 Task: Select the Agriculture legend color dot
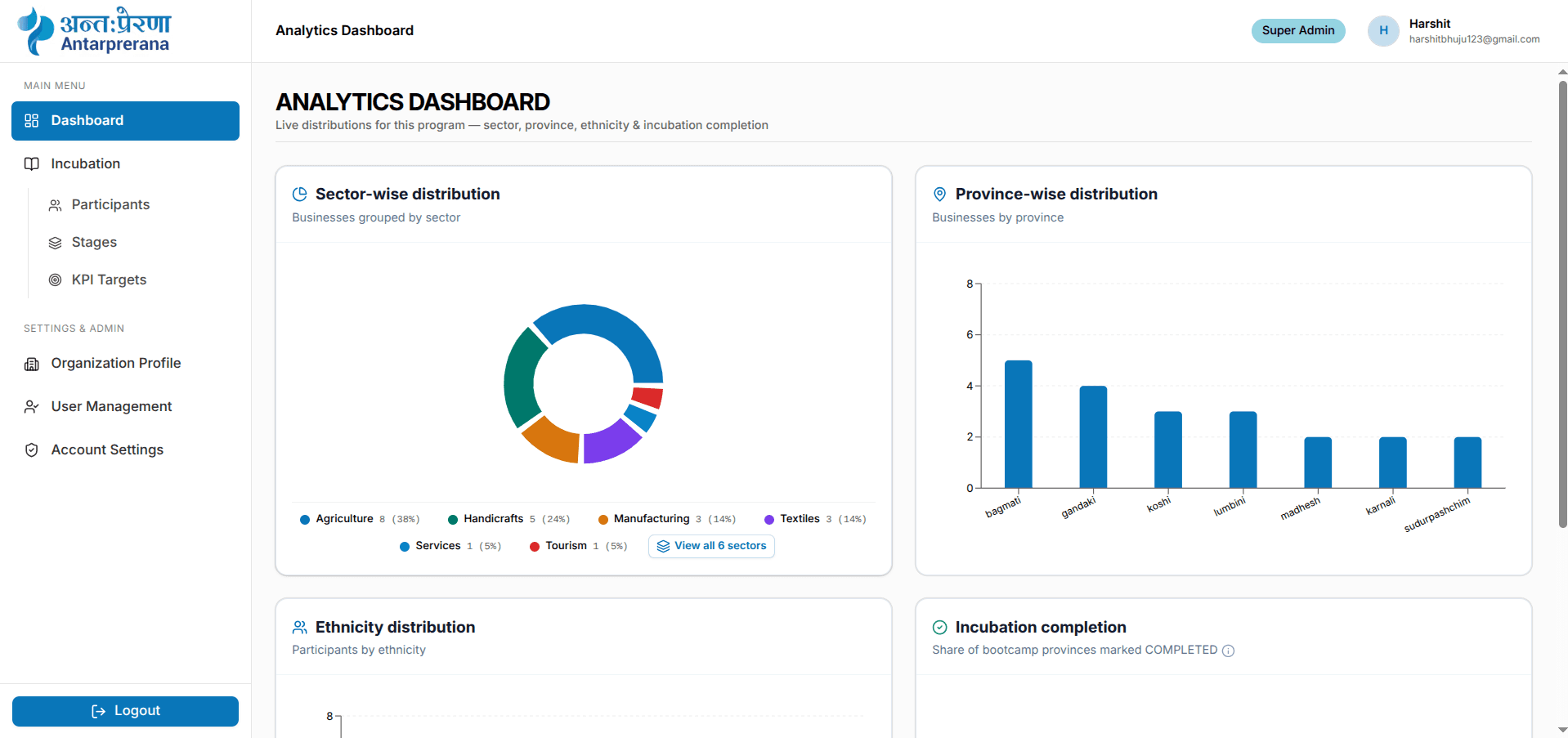(305, 520)
